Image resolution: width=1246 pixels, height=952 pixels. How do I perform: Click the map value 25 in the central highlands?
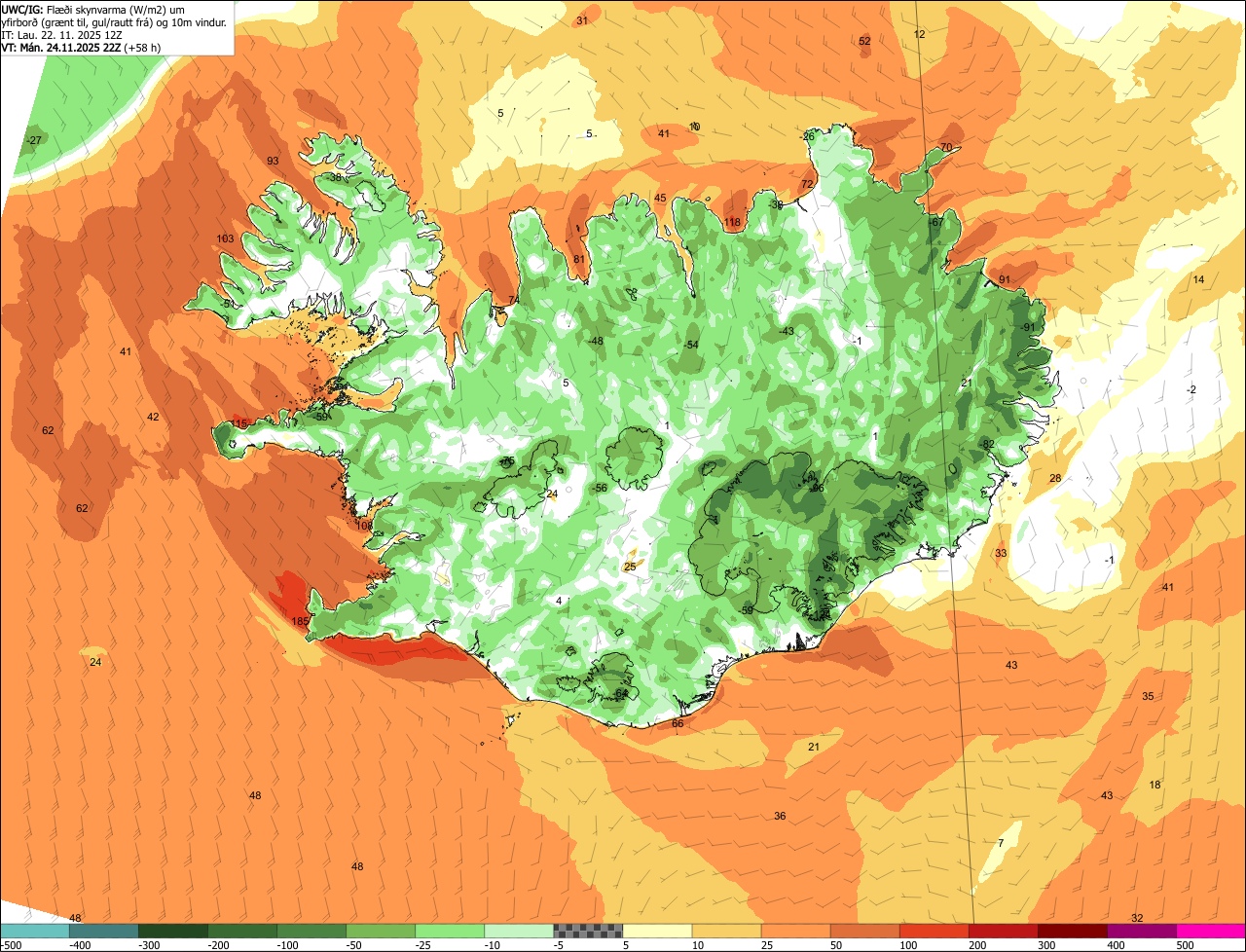[x=630, y=567]
